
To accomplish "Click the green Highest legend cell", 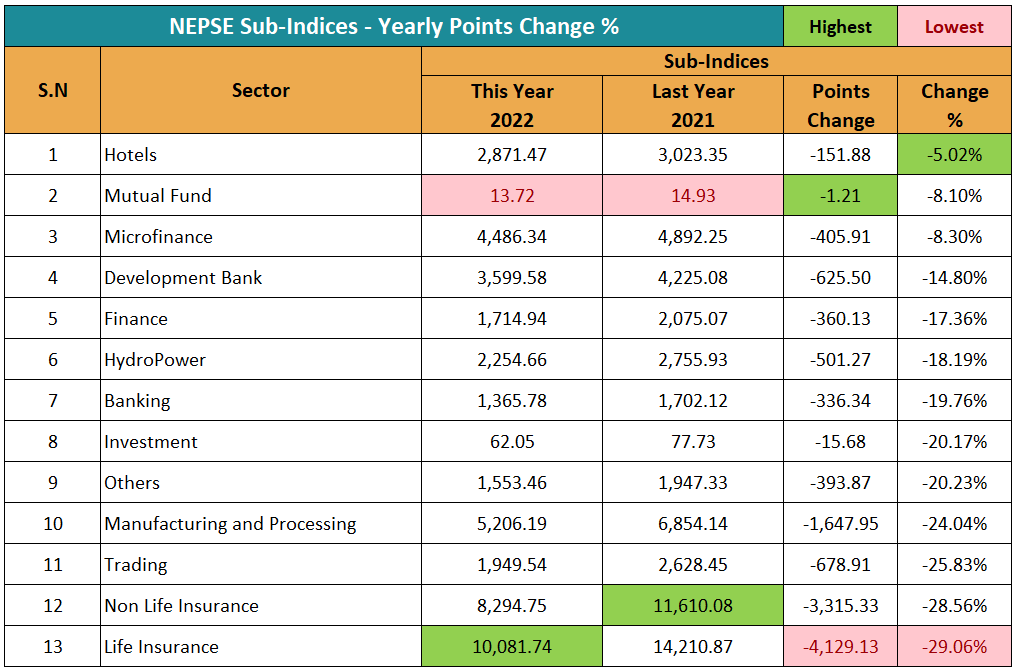I will 840,27.
